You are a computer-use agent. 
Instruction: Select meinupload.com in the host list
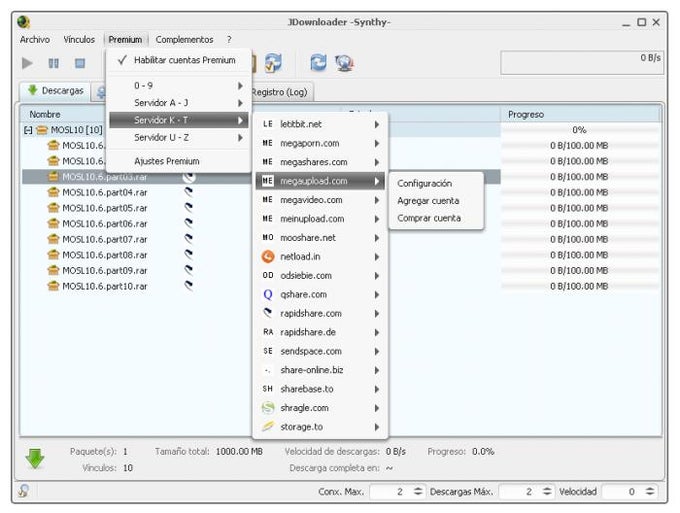(320, 219)
